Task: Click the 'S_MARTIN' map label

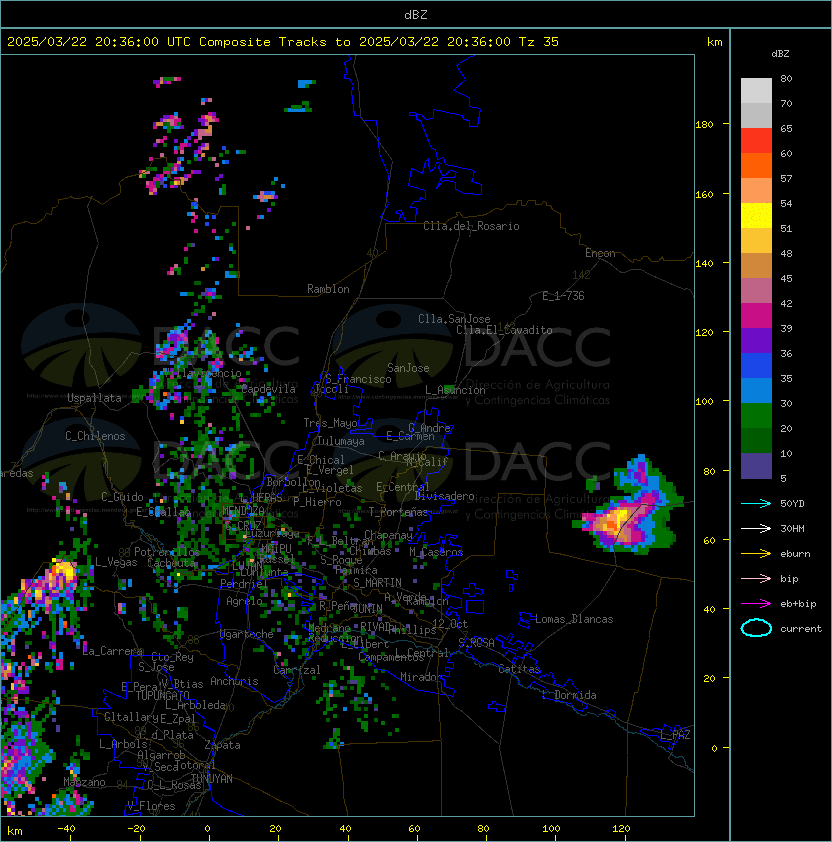Action: point(377,583)
